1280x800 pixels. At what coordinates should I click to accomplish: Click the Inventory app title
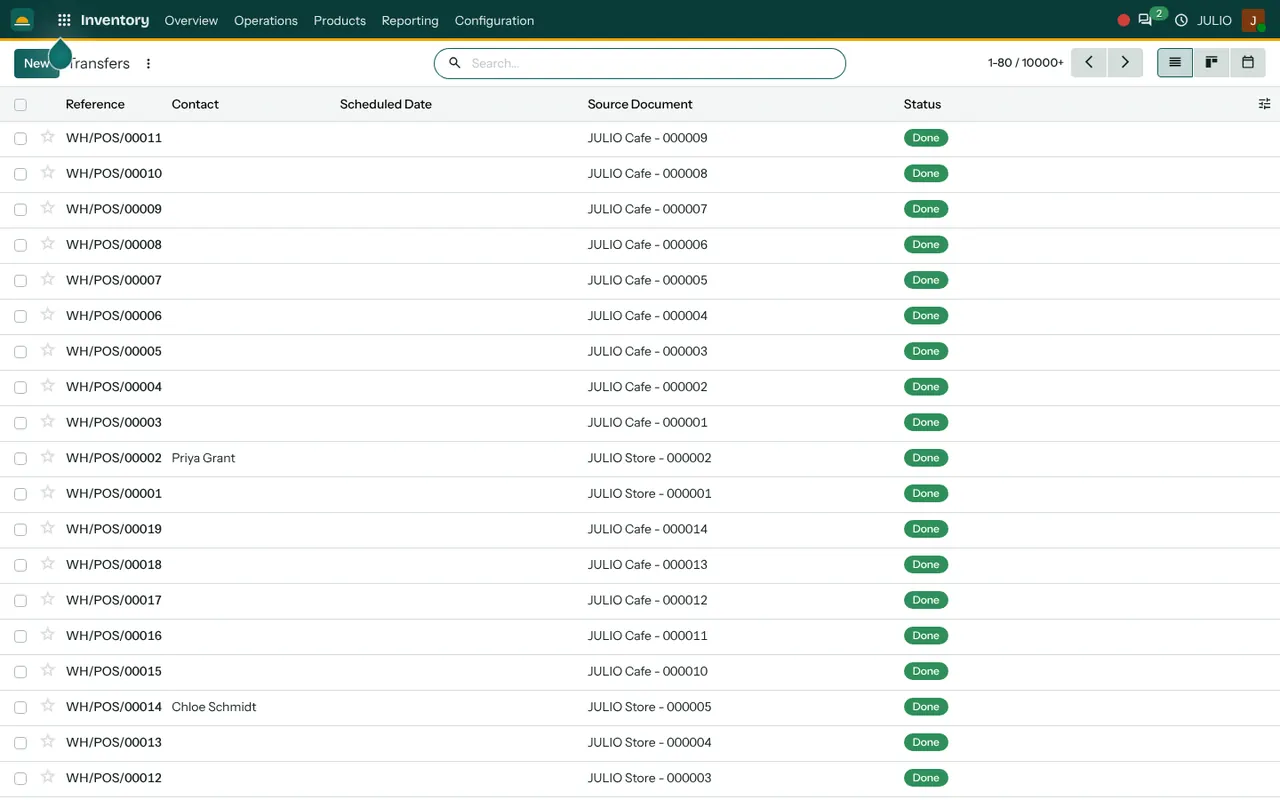(x=115, y=20)
